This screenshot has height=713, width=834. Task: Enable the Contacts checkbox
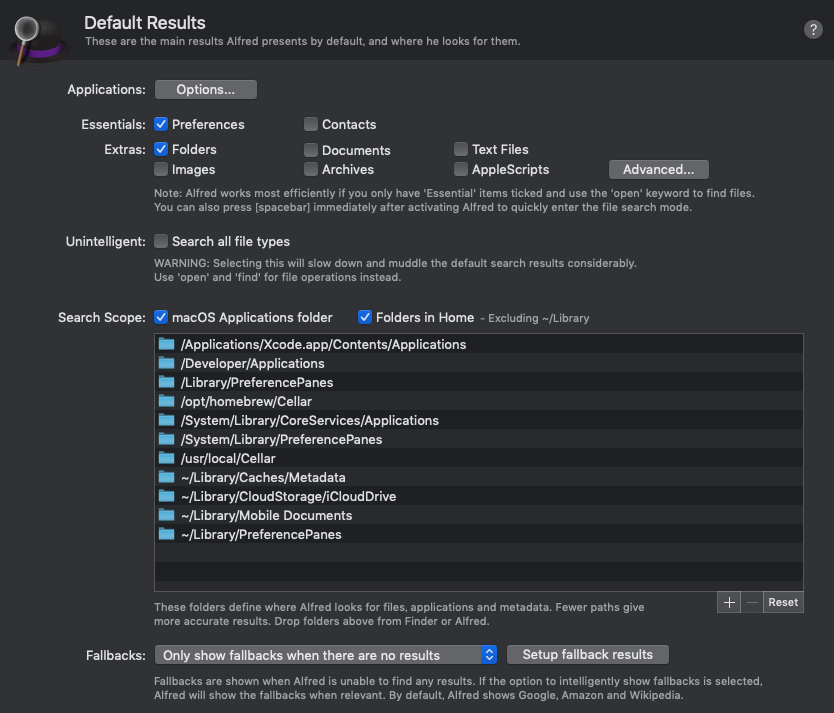click(x=311, y=124)
